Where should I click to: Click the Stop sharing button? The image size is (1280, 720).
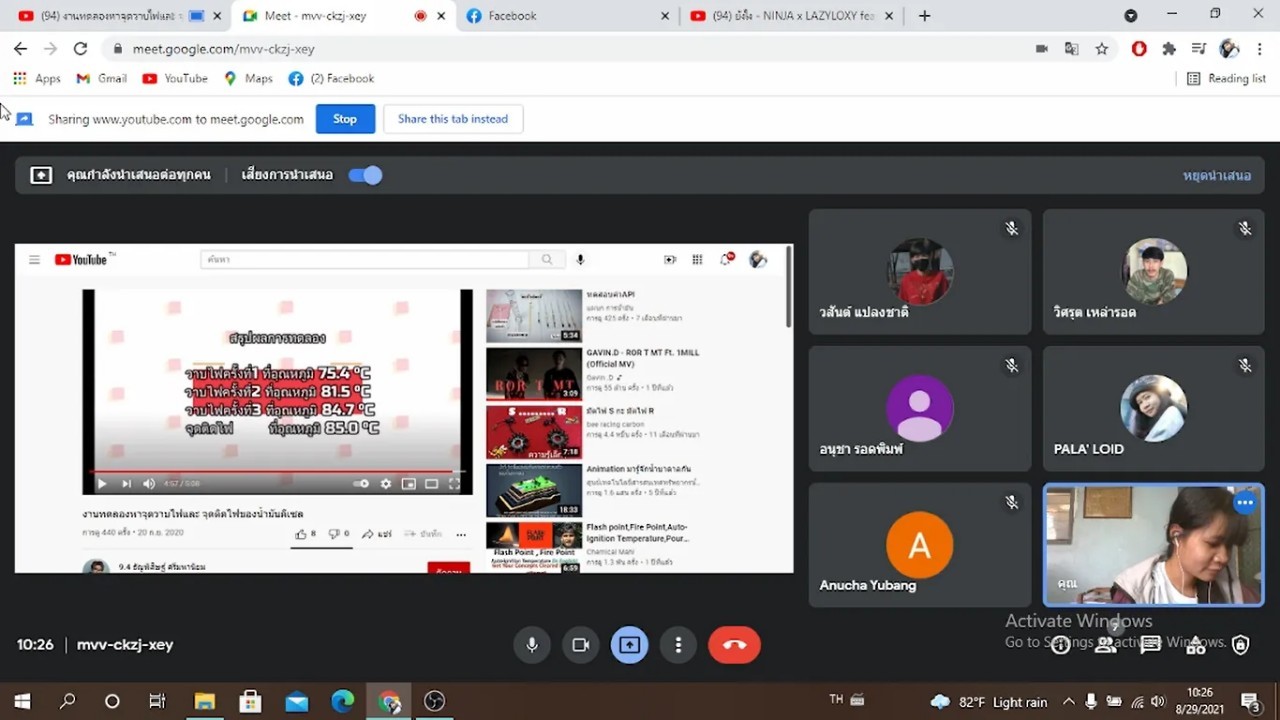click(x=344, y=119)
